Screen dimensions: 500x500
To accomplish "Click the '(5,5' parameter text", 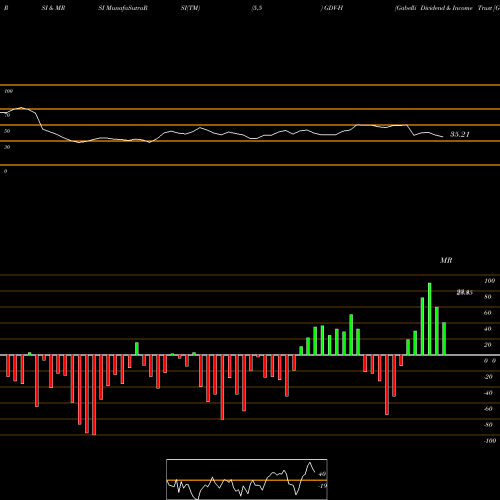I will click(257, 8).
